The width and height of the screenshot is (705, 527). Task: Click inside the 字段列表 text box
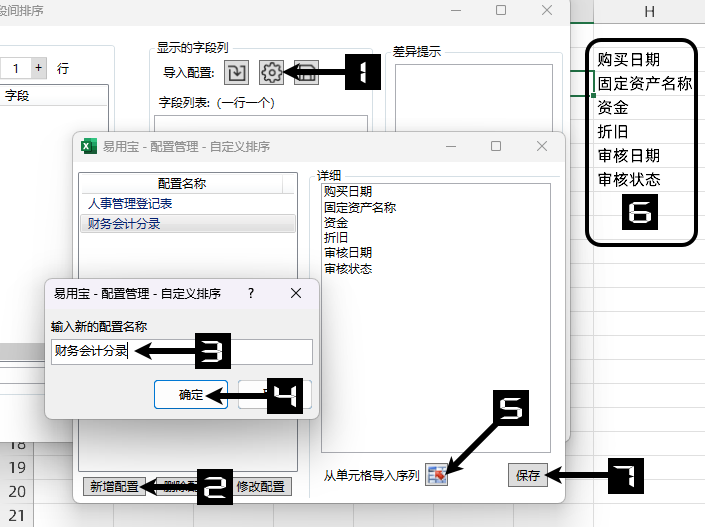click(x=261, y=124)
